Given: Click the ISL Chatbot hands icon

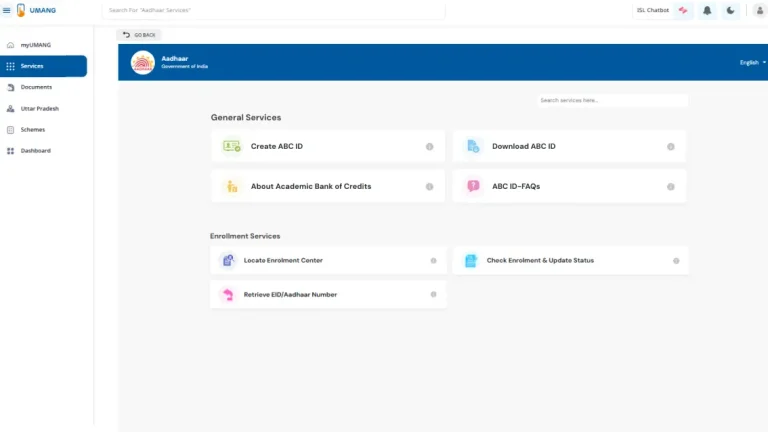Looking at the screenshot, I should 683,10.
